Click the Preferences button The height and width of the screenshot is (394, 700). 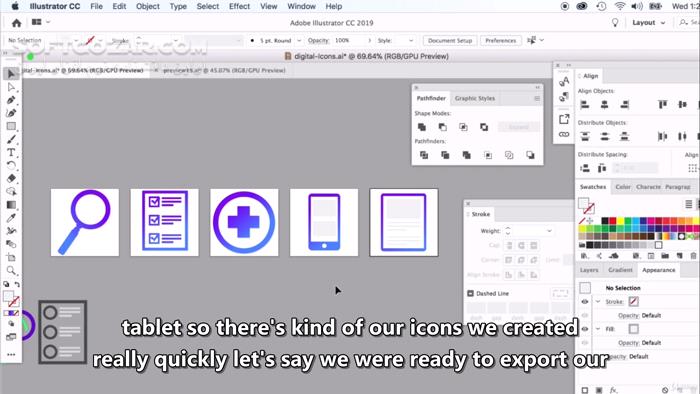pos(500,41)
